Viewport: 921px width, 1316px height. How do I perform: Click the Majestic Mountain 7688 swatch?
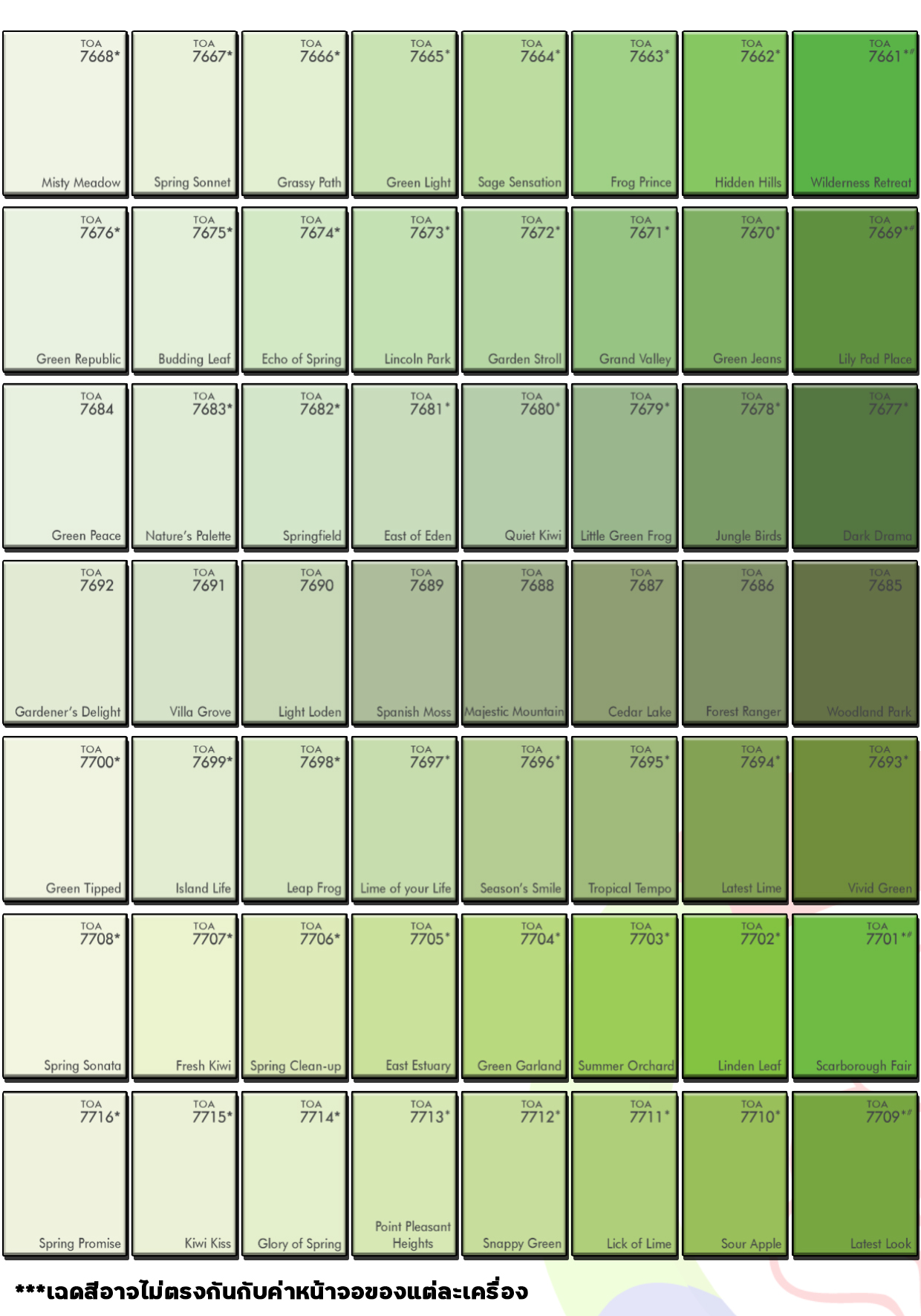coord(515,643)
